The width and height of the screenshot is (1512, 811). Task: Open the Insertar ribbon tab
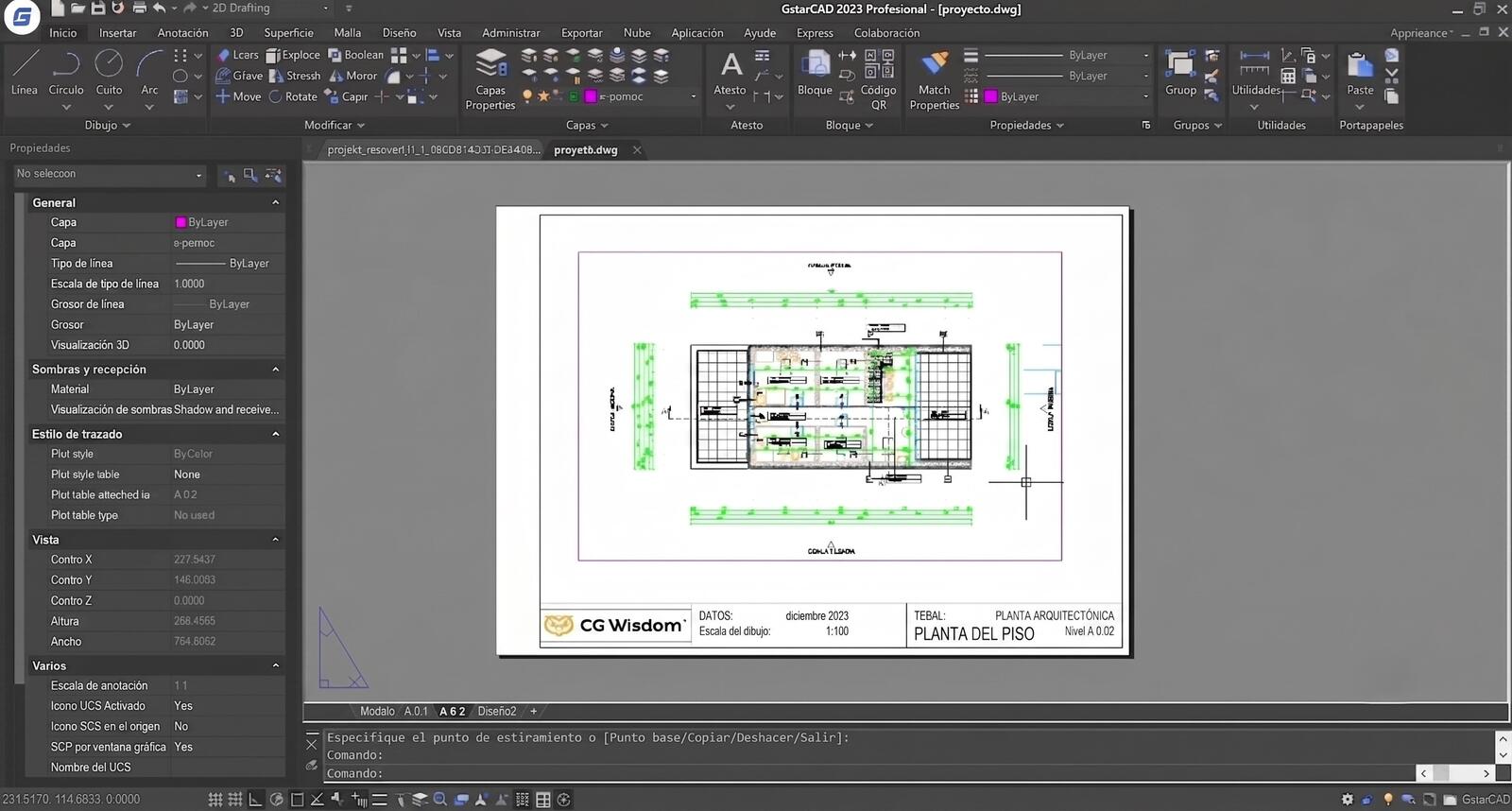117,33
